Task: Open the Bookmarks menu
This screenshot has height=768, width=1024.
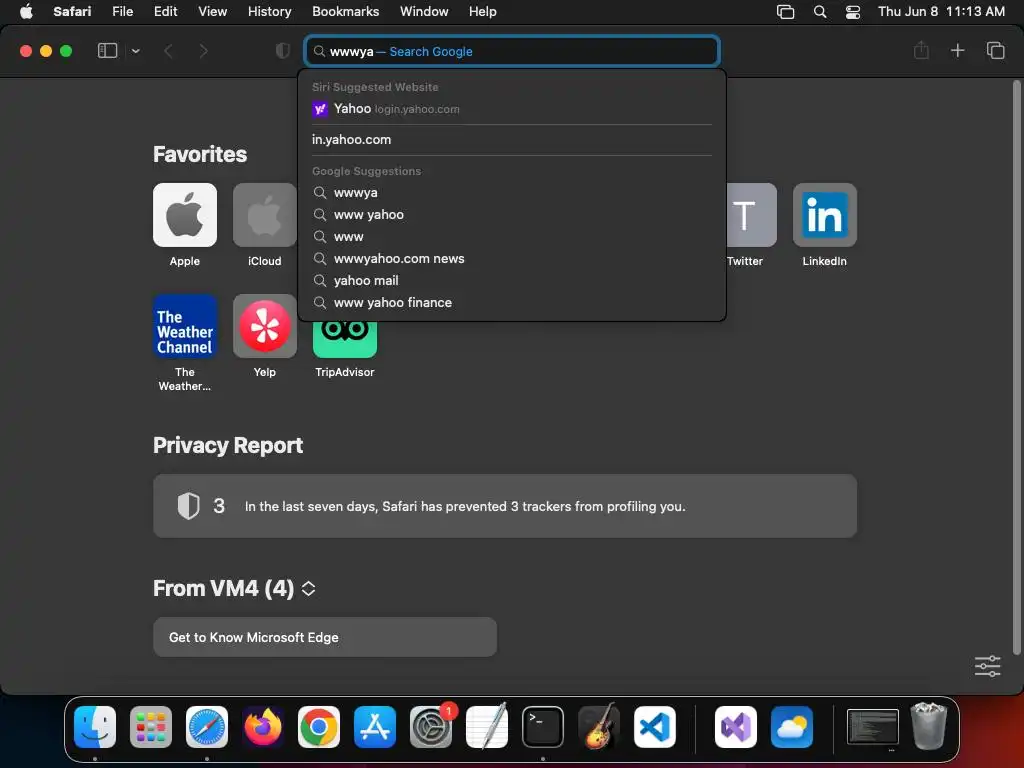Action: pos(345,11)
